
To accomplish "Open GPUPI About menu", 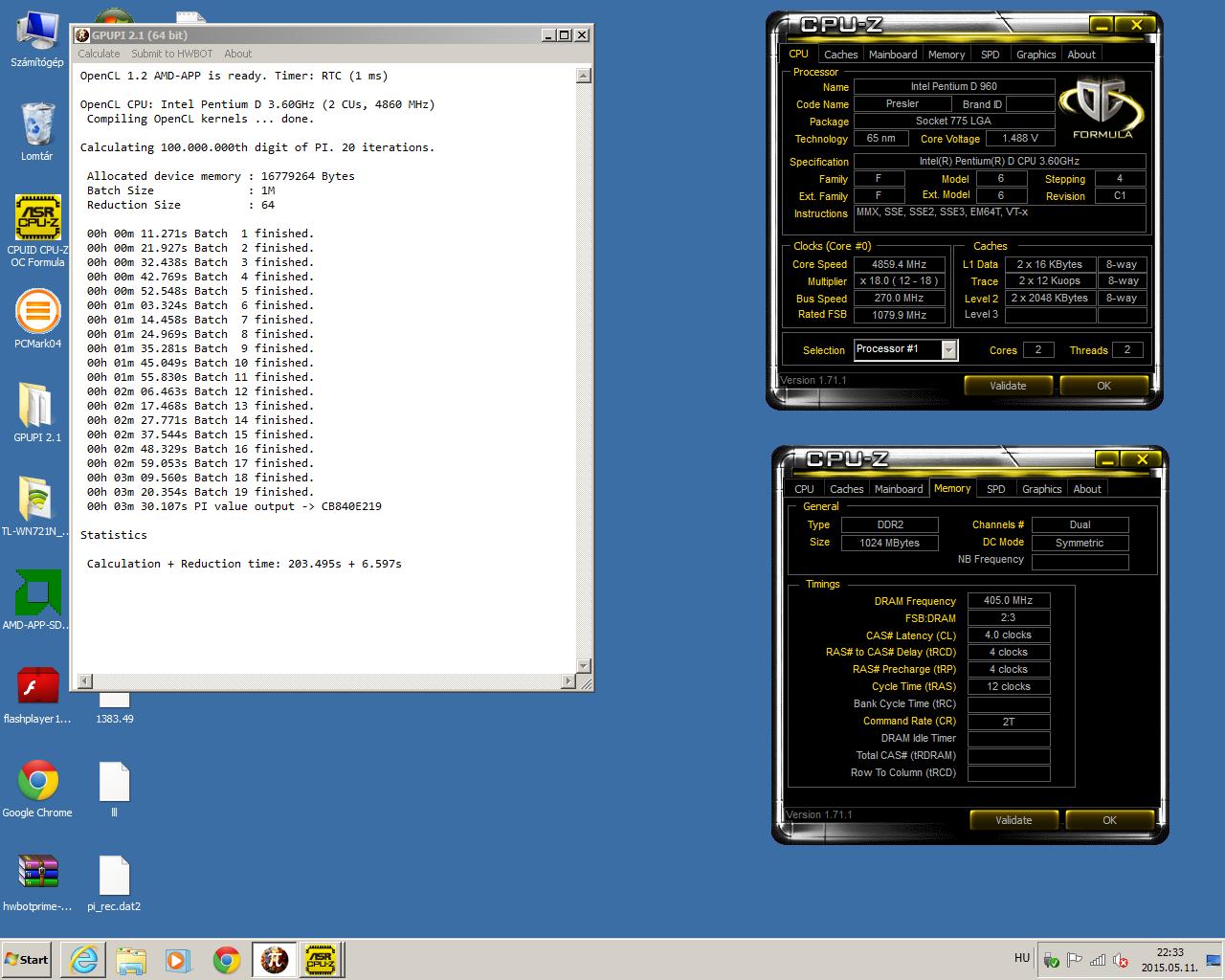I will click(x=237, y=54).
